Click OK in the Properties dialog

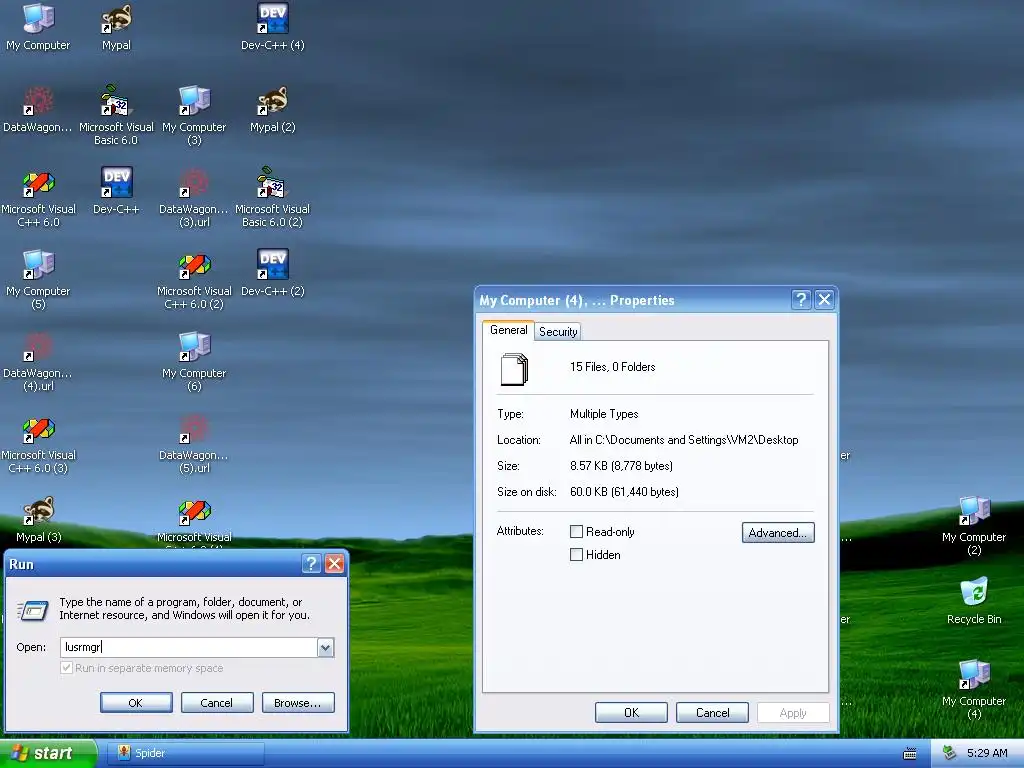coord(631,712)
